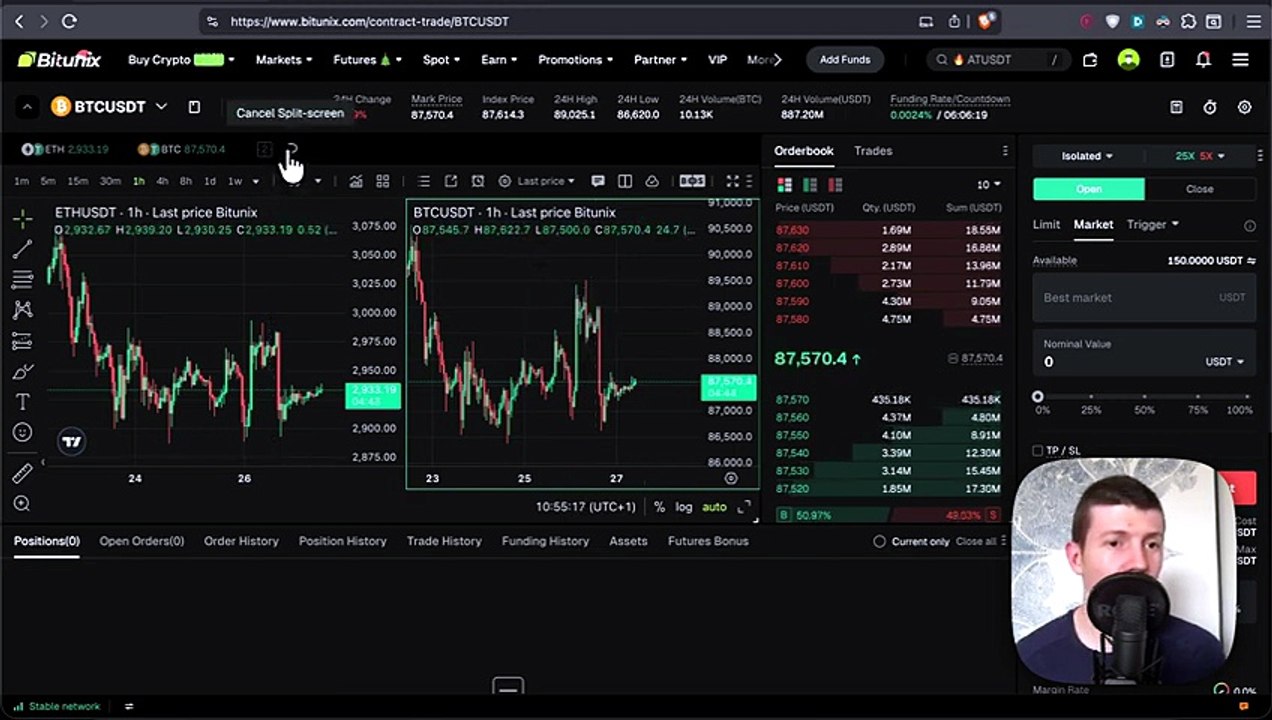
Task: Click the 50% mark on position slider
Action: [1144, 398]
